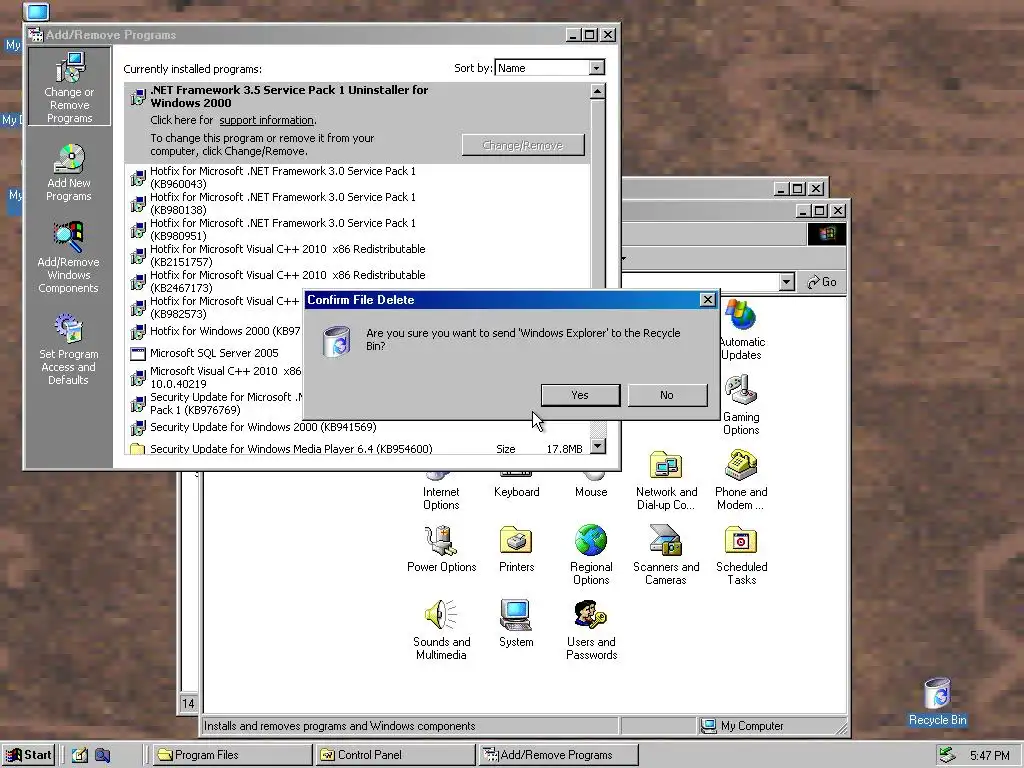The image size is (1024, 768).
Task: Click first Quick Launch icon next to Start
Action: point(80,755)
